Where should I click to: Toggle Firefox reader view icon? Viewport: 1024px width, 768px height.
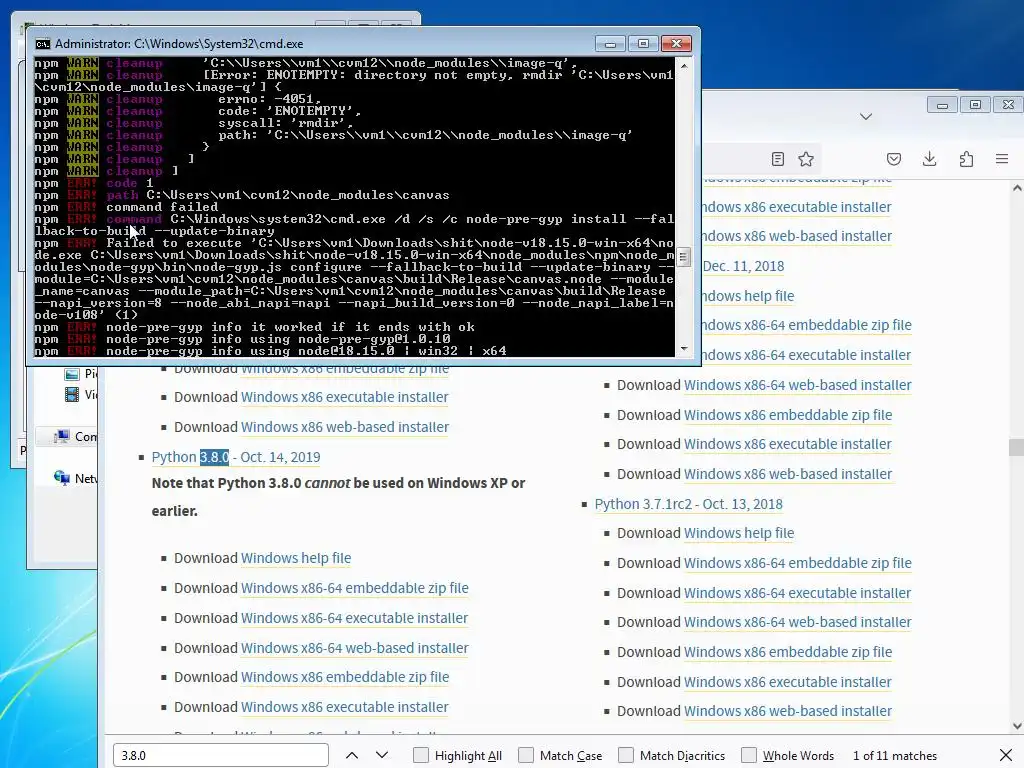[777, 159]
